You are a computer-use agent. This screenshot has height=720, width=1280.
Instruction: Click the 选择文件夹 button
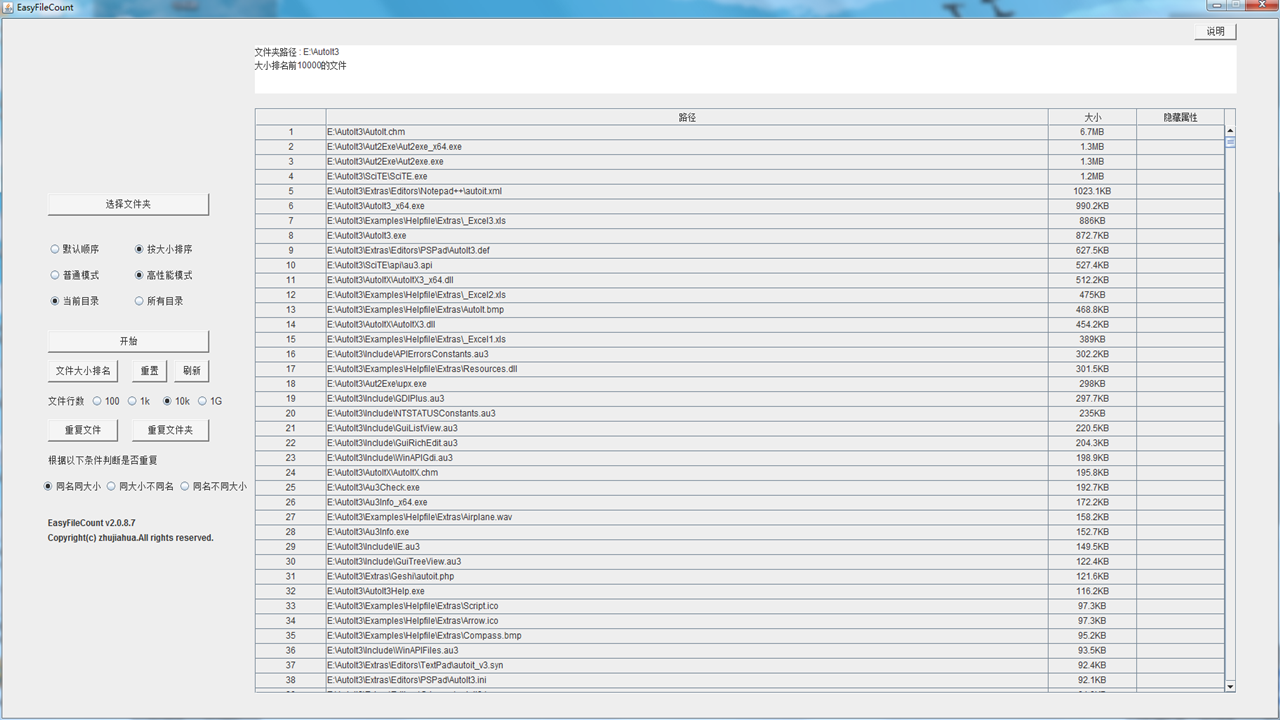point(128,204)
